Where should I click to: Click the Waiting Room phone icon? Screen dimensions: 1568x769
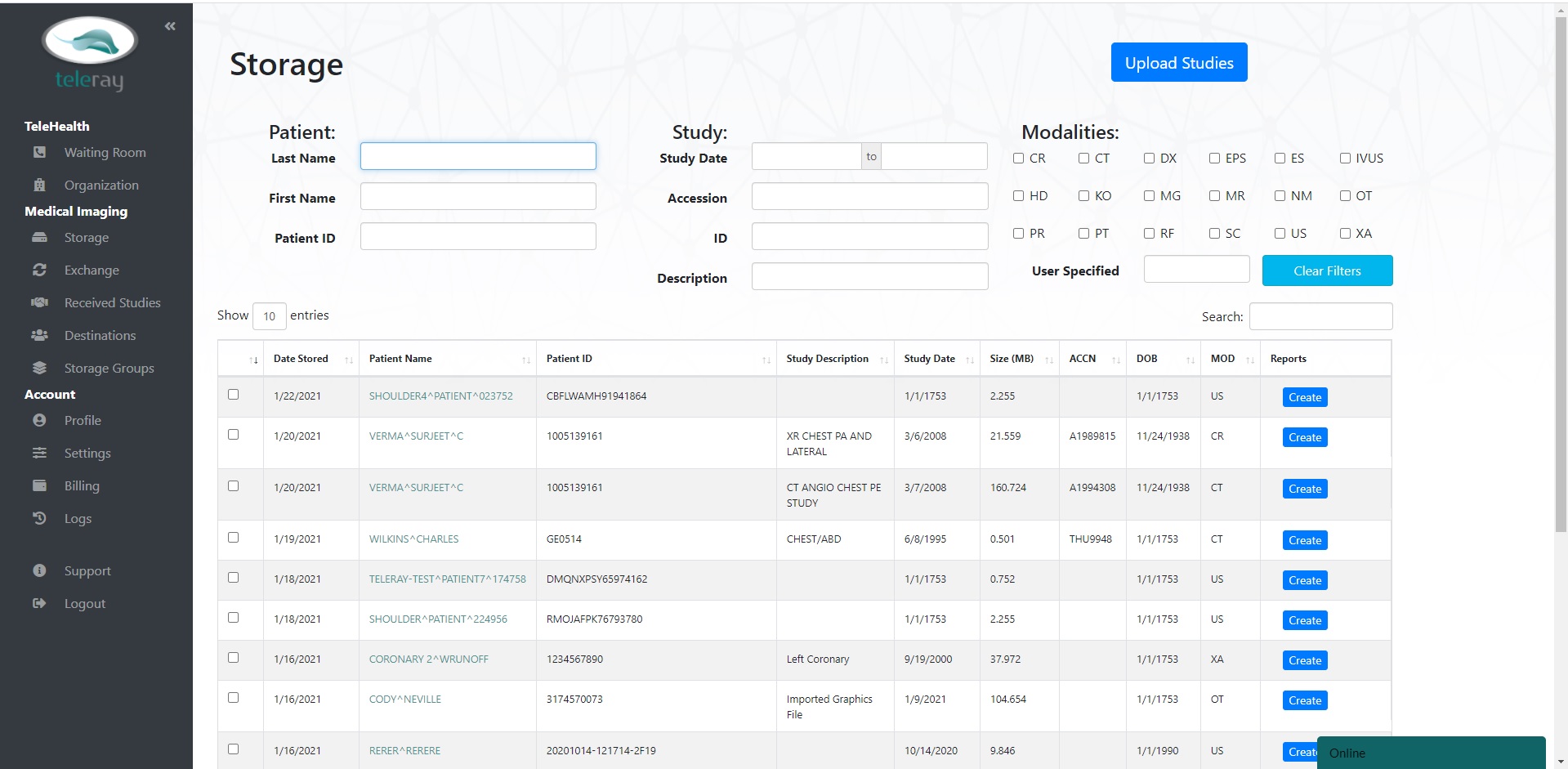(39, 152)
